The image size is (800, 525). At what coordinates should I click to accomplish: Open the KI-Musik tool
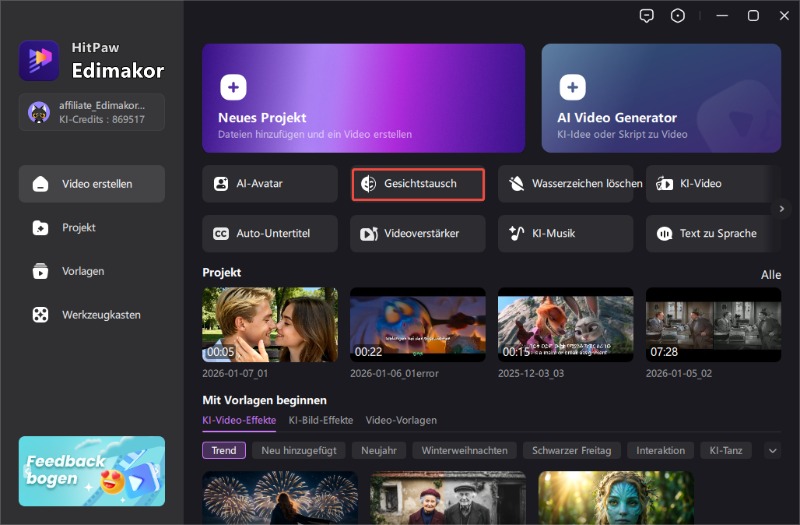point(566,234)
